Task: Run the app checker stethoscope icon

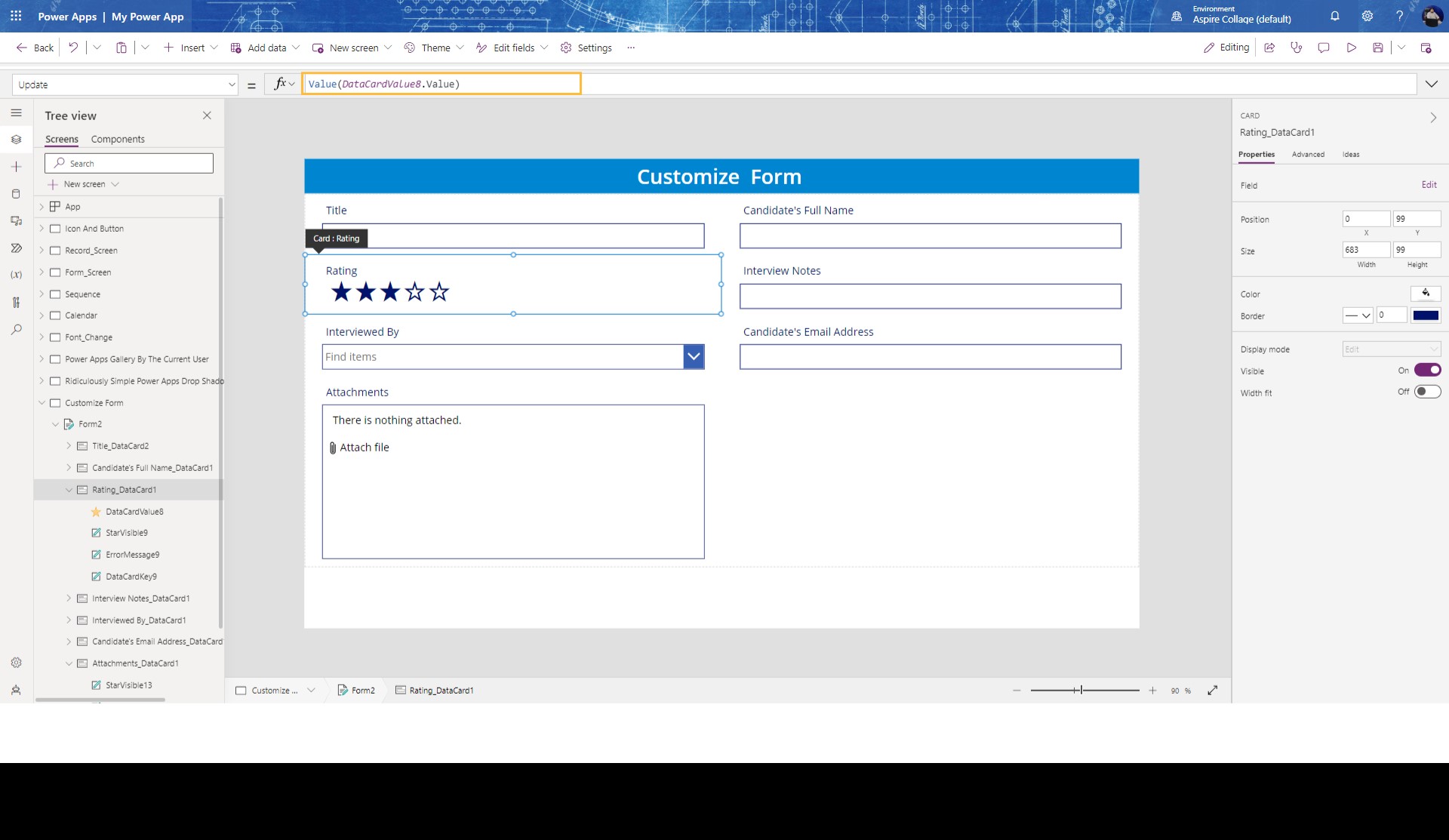Action: click(1297, 47)
